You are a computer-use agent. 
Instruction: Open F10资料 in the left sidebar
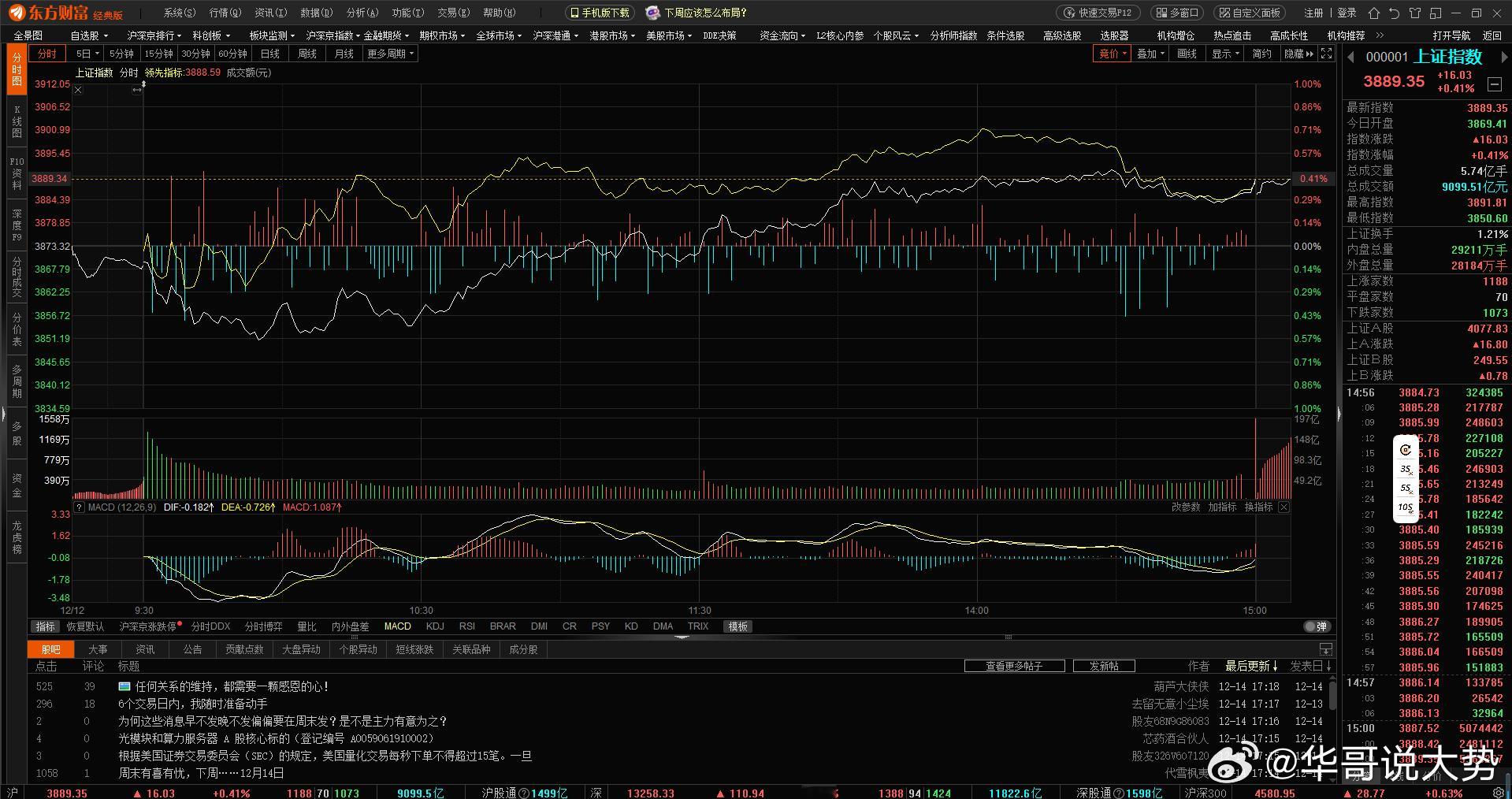[17, 173]
